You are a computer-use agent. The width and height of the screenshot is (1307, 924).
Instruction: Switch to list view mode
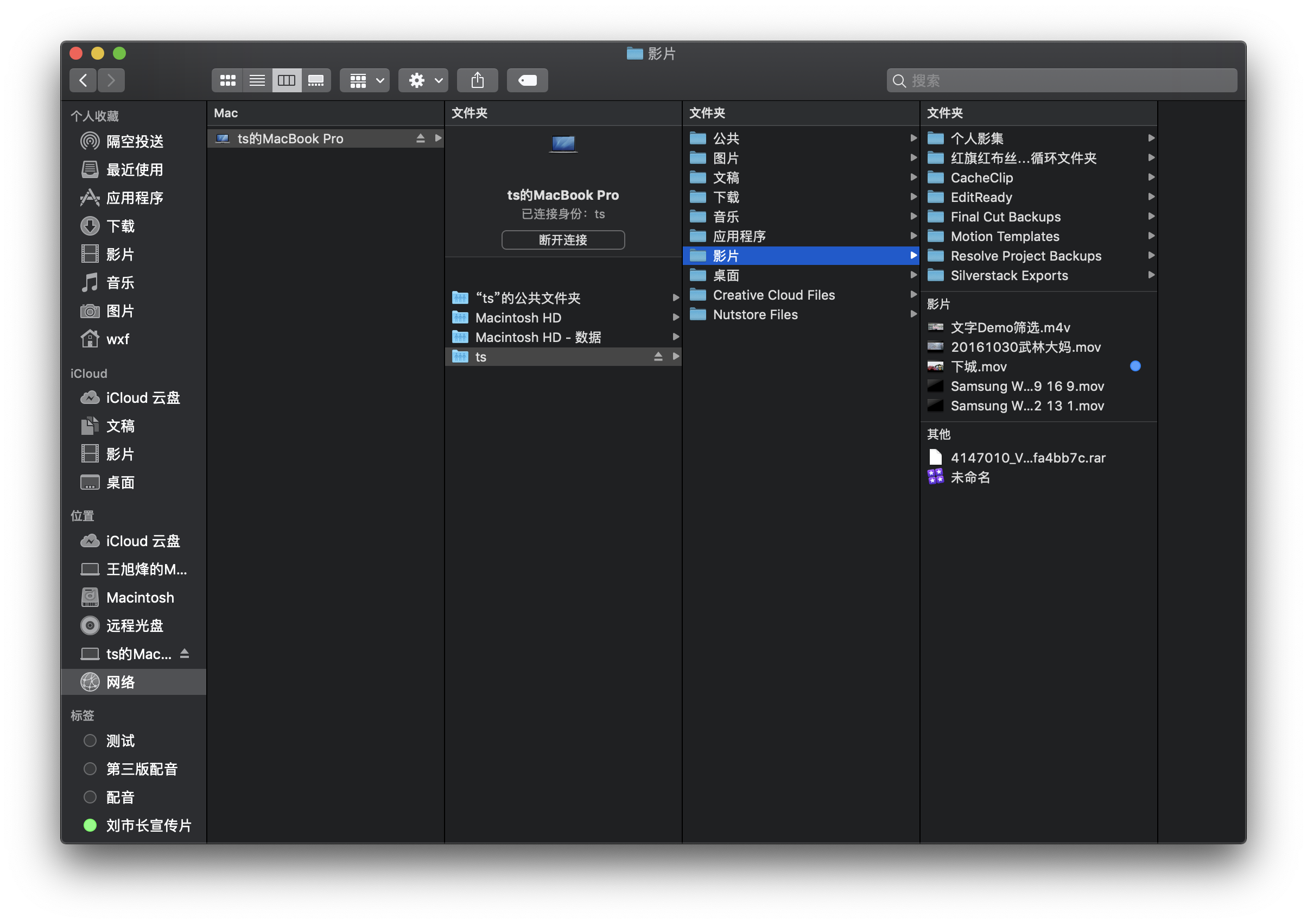click(257, 80)
